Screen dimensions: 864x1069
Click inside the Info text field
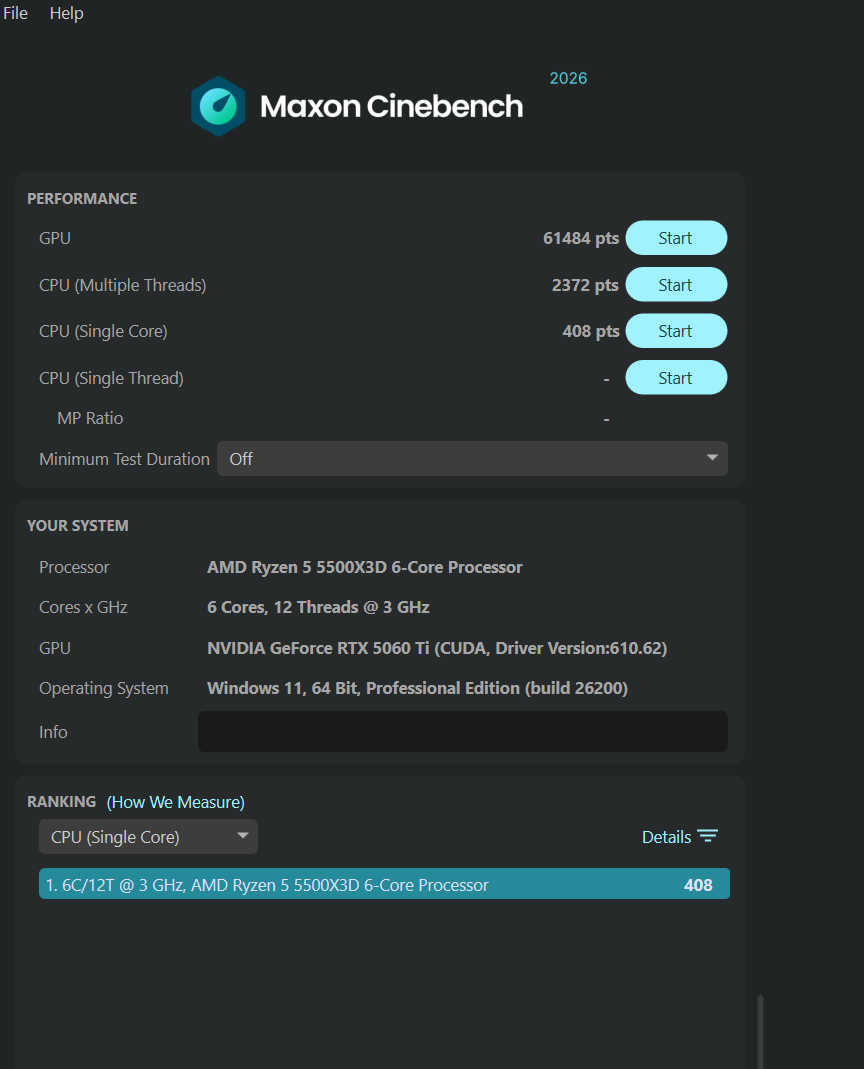462,732
